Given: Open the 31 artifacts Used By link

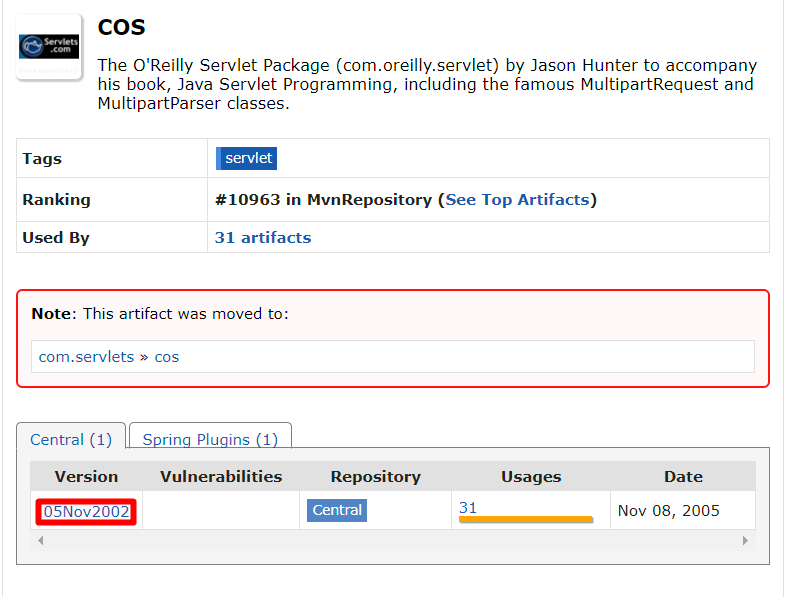Looking at the screenshot, I should pyautogui.click(x=263, y=237).
